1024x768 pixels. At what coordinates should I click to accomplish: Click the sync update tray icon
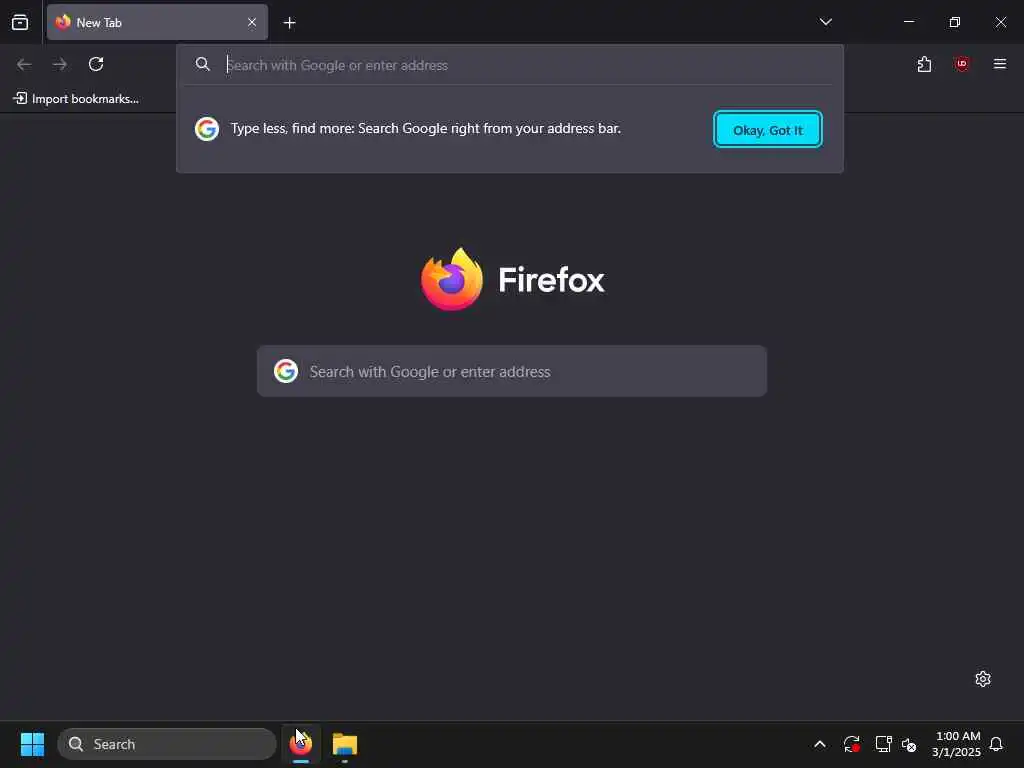[x=851, y=744]
